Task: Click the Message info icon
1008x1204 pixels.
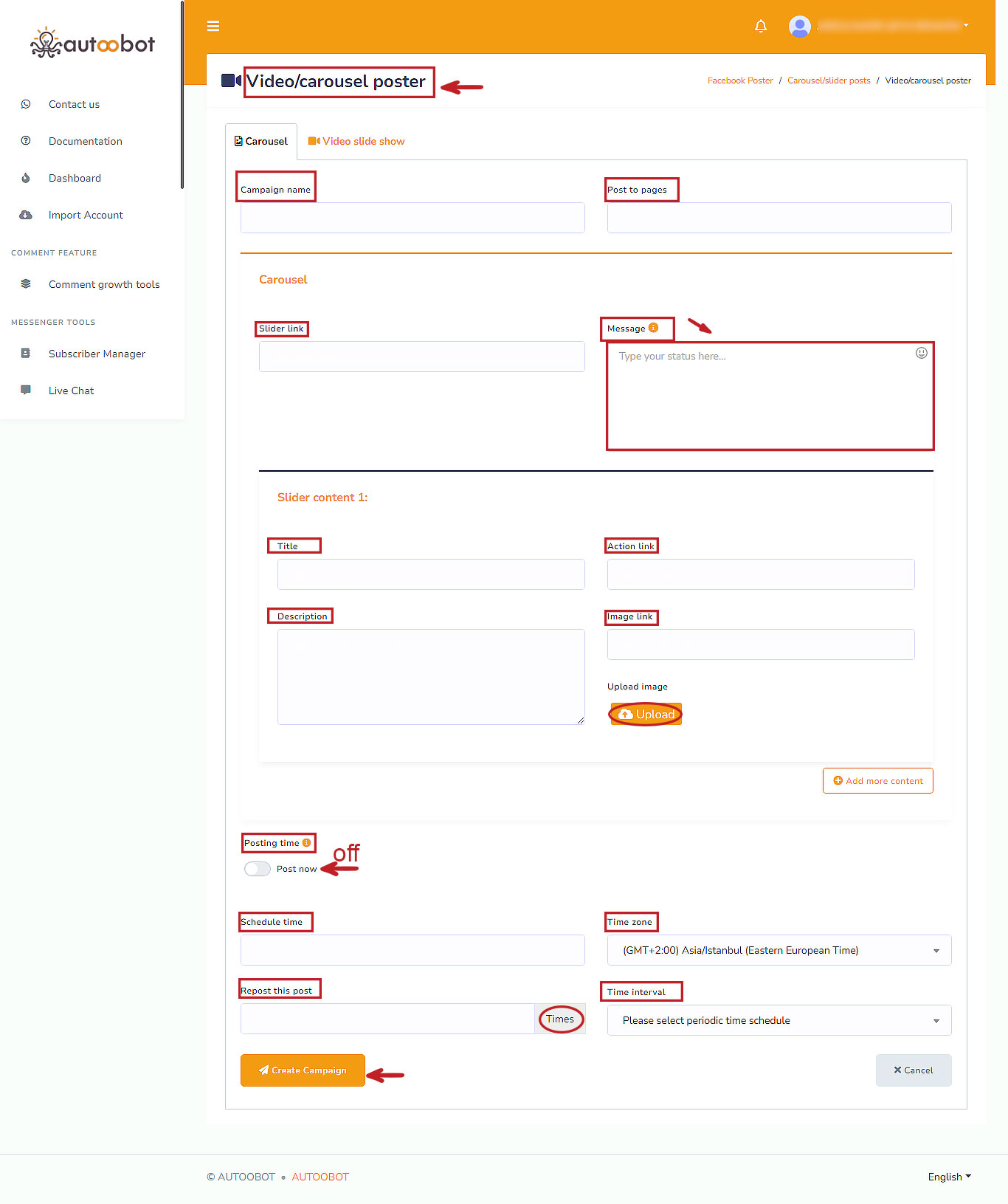Action: coord(653,328)
